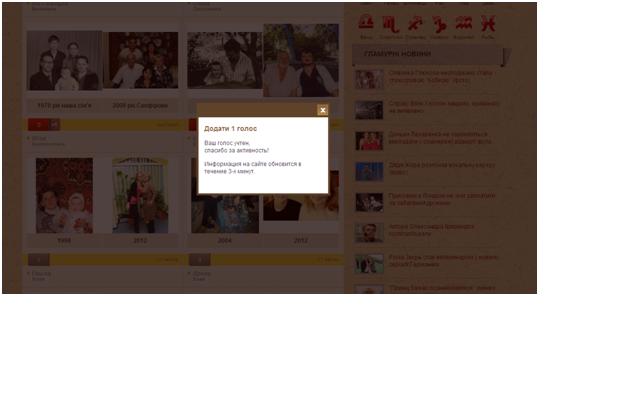Open the headline beside the red dresses thumbnail

[440, 138]
